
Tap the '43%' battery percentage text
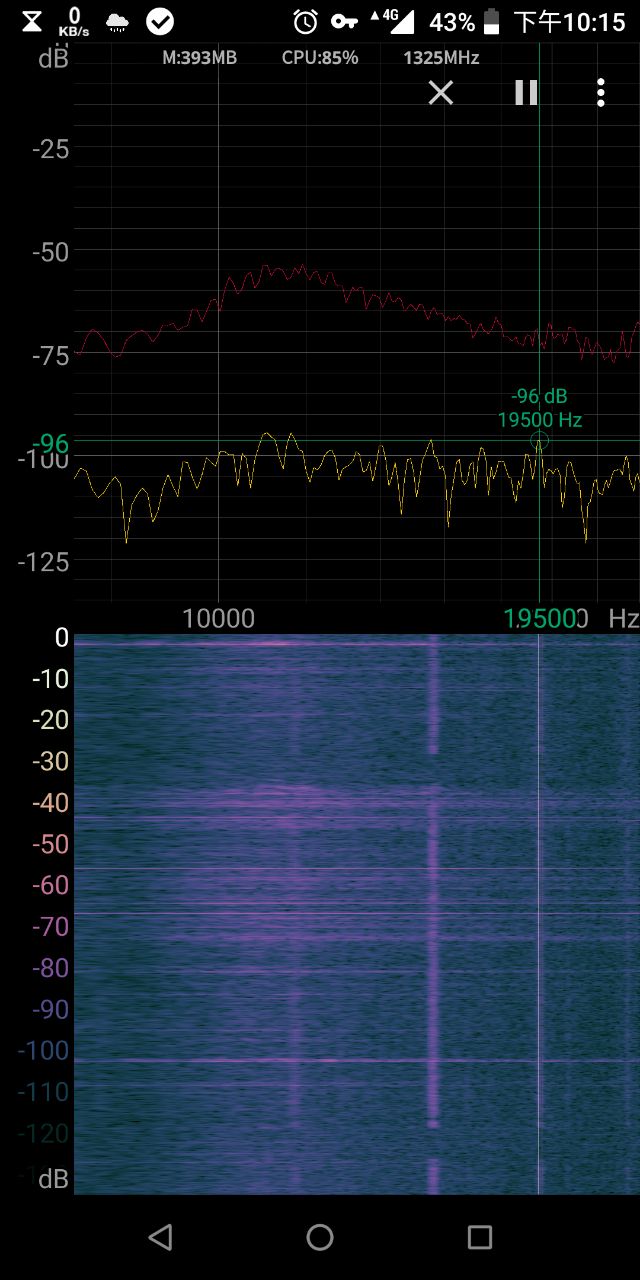(452, 22)
